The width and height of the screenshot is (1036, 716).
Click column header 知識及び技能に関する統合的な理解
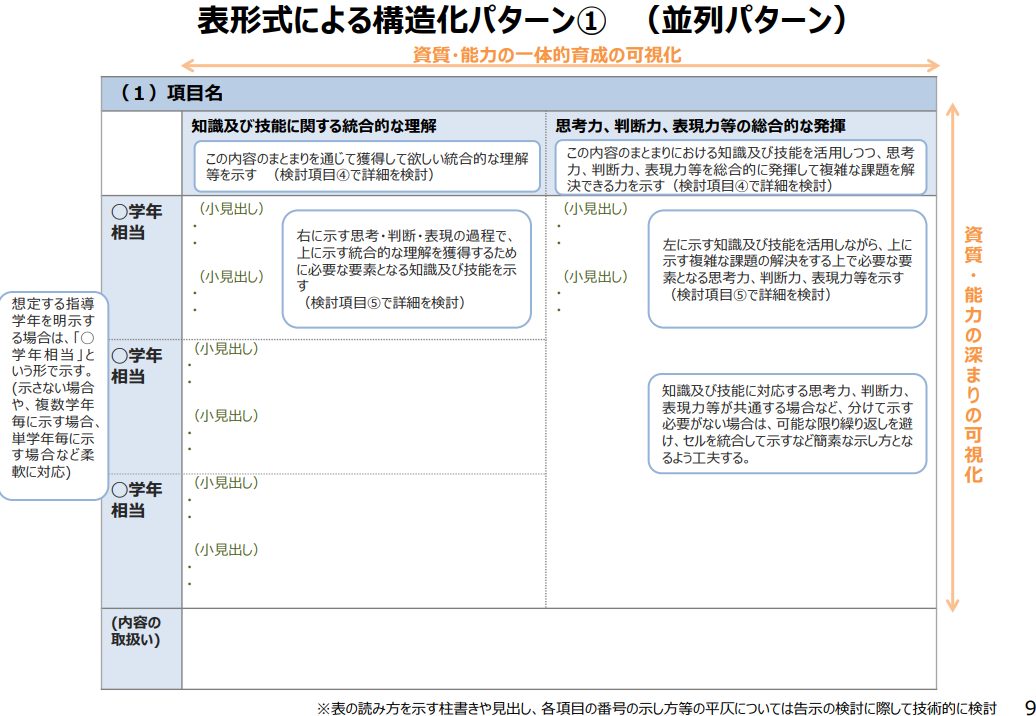tap(314, 126)
